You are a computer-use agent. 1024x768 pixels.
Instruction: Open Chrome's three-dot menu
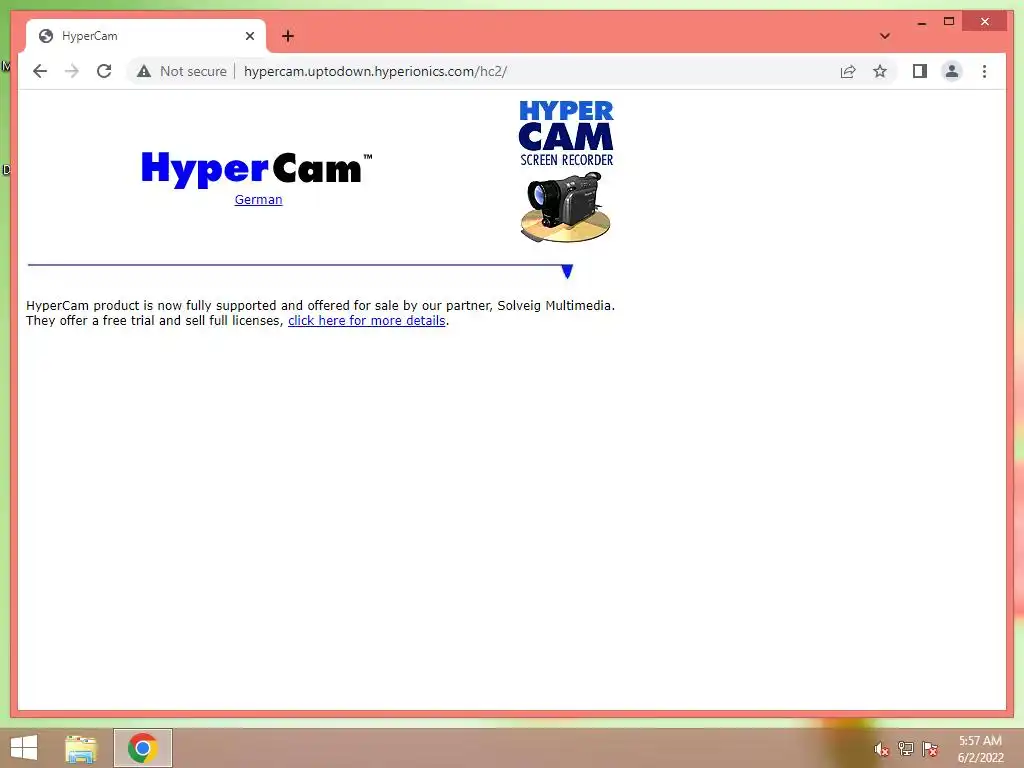click(984, 71)
